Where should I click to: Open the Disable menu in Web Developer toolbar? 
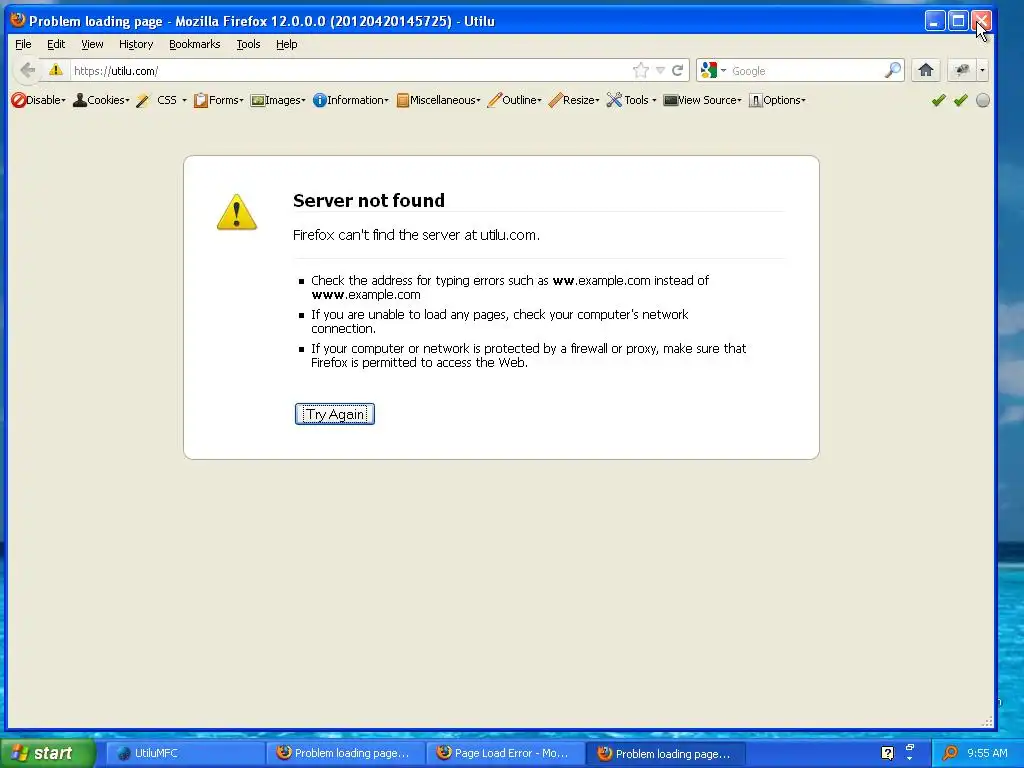point(39,100)
